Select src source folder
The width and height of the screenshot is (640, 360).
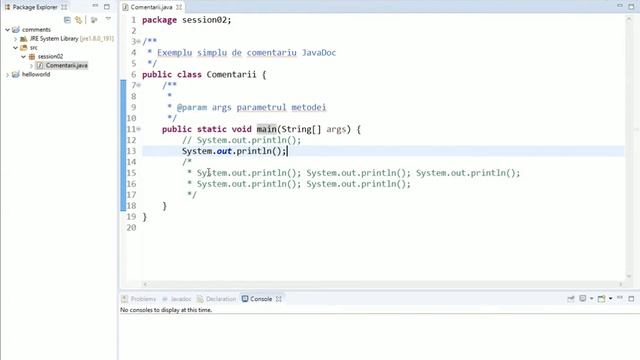[33, 48]
